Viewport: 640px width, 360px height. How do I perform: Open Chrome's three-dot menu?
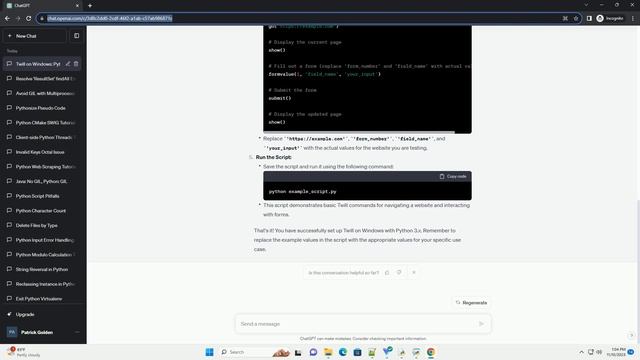(x=633, y=18)
